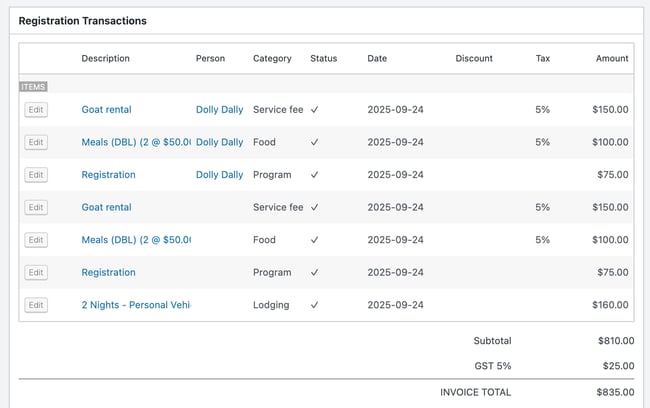Click the Category column header
650x408 pixels.
coord(272,58)
